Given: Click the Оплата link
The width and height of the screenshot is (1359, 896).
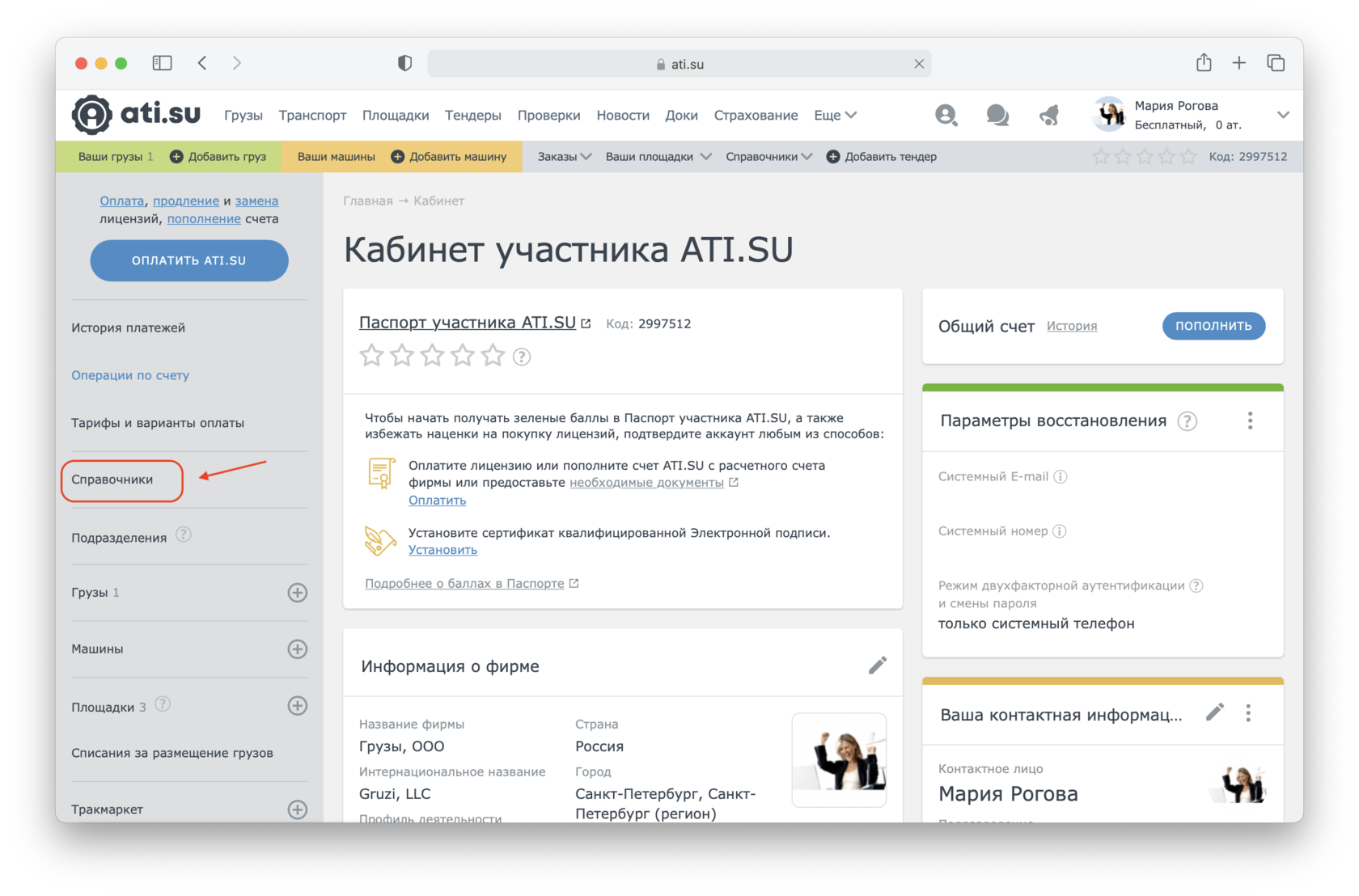Looking at the screenshot, I should 122,201.
